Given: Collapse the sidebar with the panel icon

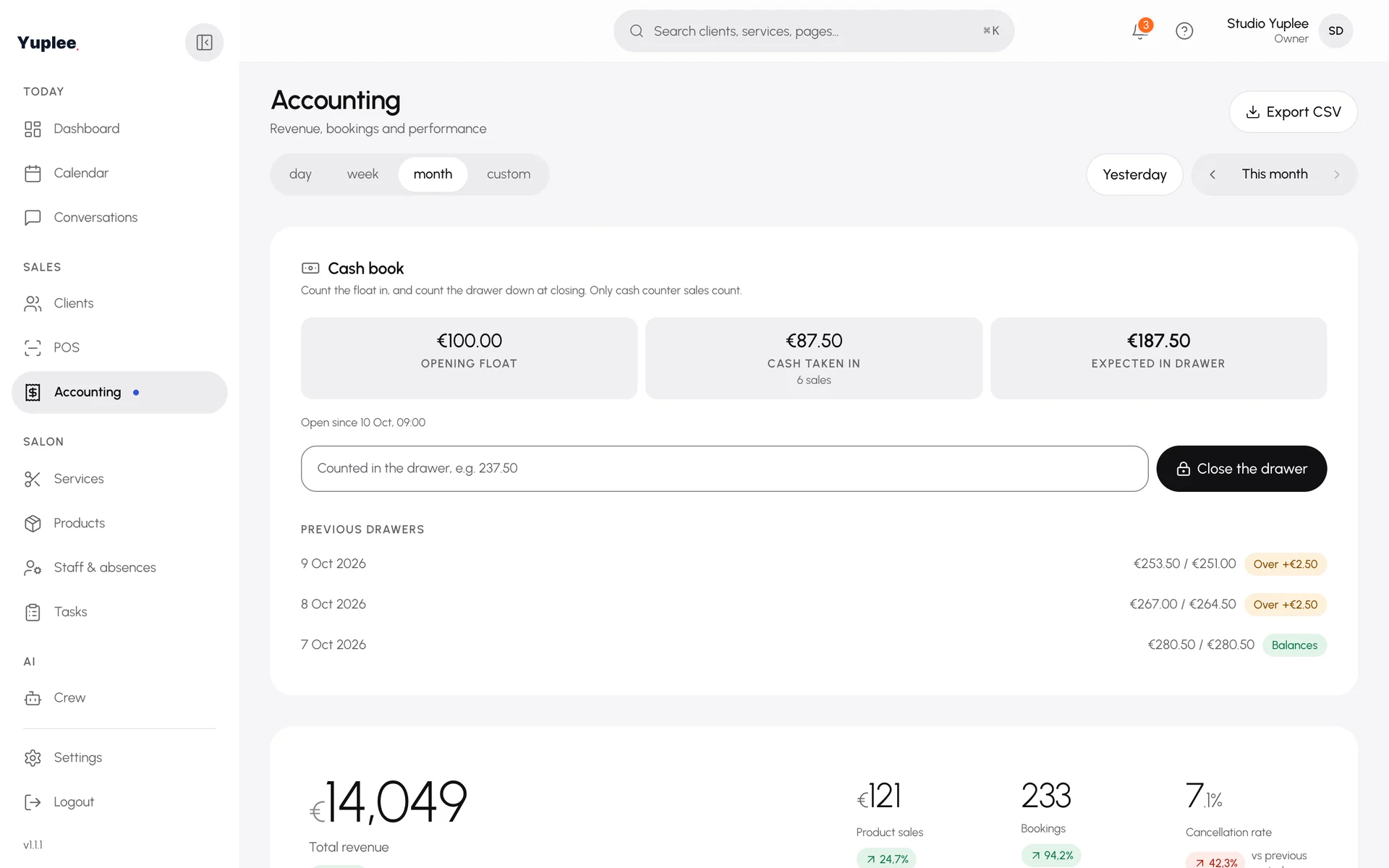Looking at the screenshot, I should pos(204,43).
